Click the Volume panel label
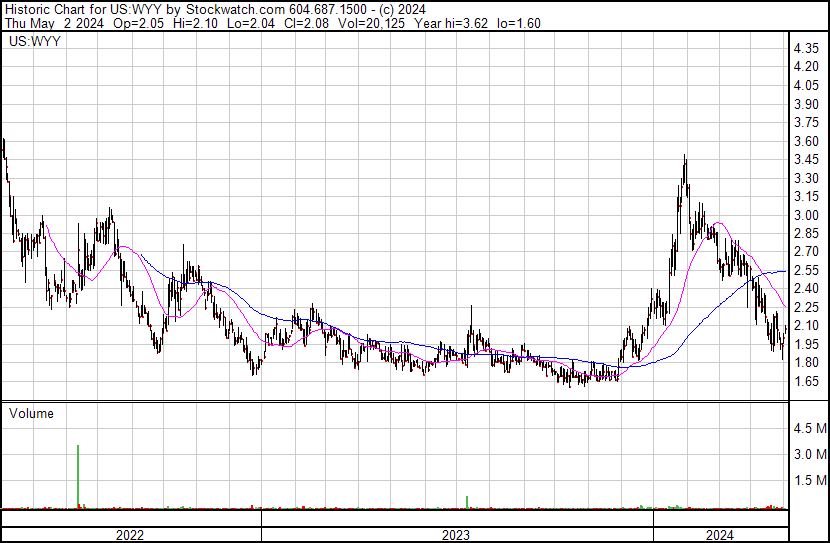 click(x=31, y=413)
